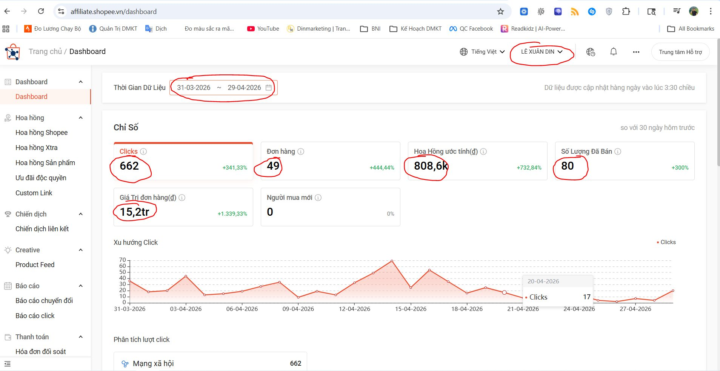Viewport: 720px width, 371px height.
Task: Open Chiến dịch liên kết in sidebar
Action: [42, 229]
